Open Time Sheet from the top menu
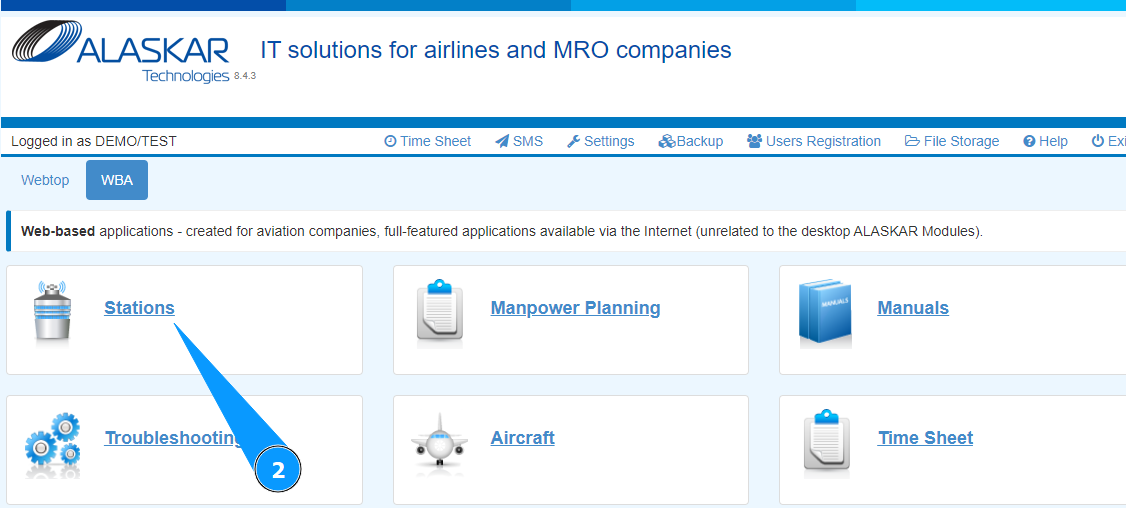The image size is (1126, 508). pyautogui.click(x=427, y=141)
